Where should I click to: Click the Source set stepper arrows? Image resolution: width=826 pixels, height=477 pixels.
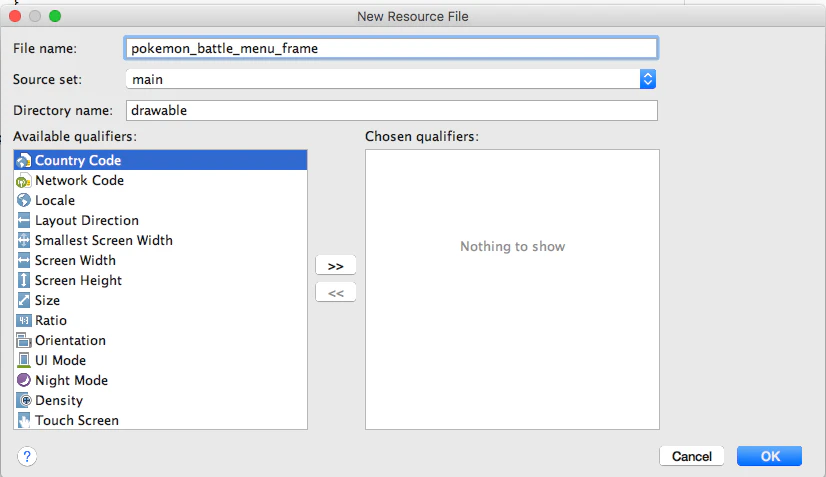tap(648, 80)
